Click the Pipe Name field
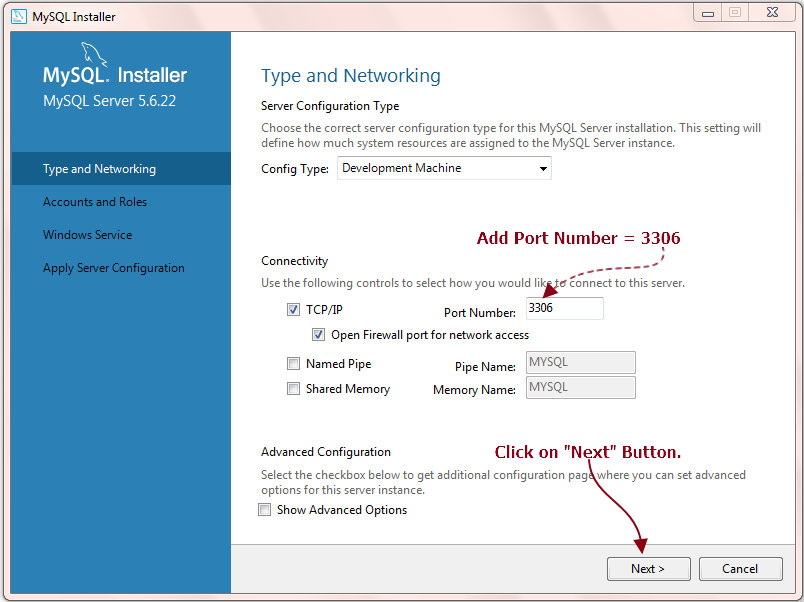 [x=580, y=363]
